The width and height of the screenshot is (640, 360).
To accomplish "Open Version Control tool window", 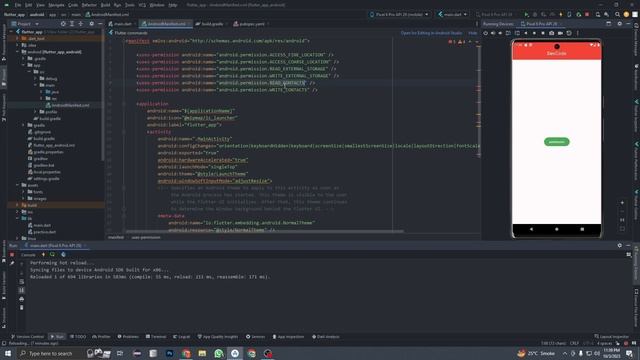I will tap(27, 337).
